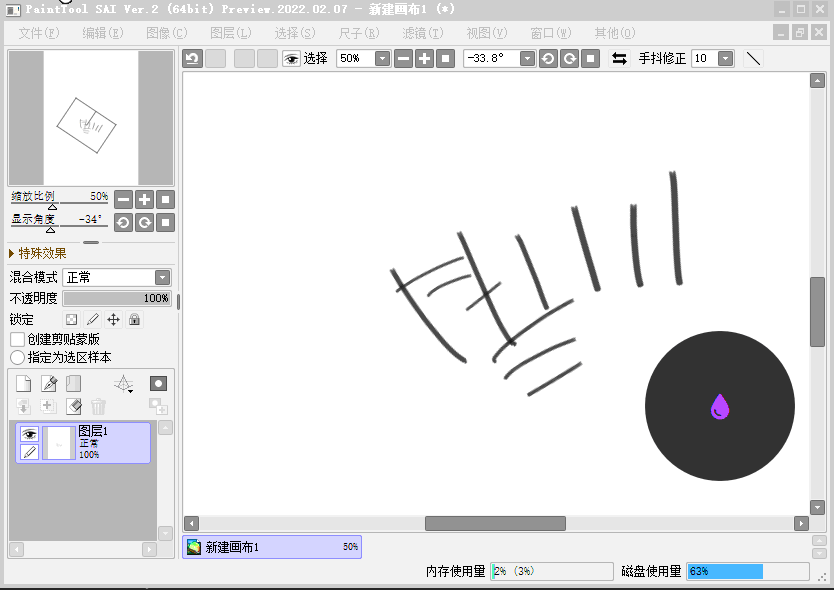Image resolution: width=834 pixels, height=590 pixels.
Task: Reset view rotation using the toolbar square button
Action: point(590,59)
